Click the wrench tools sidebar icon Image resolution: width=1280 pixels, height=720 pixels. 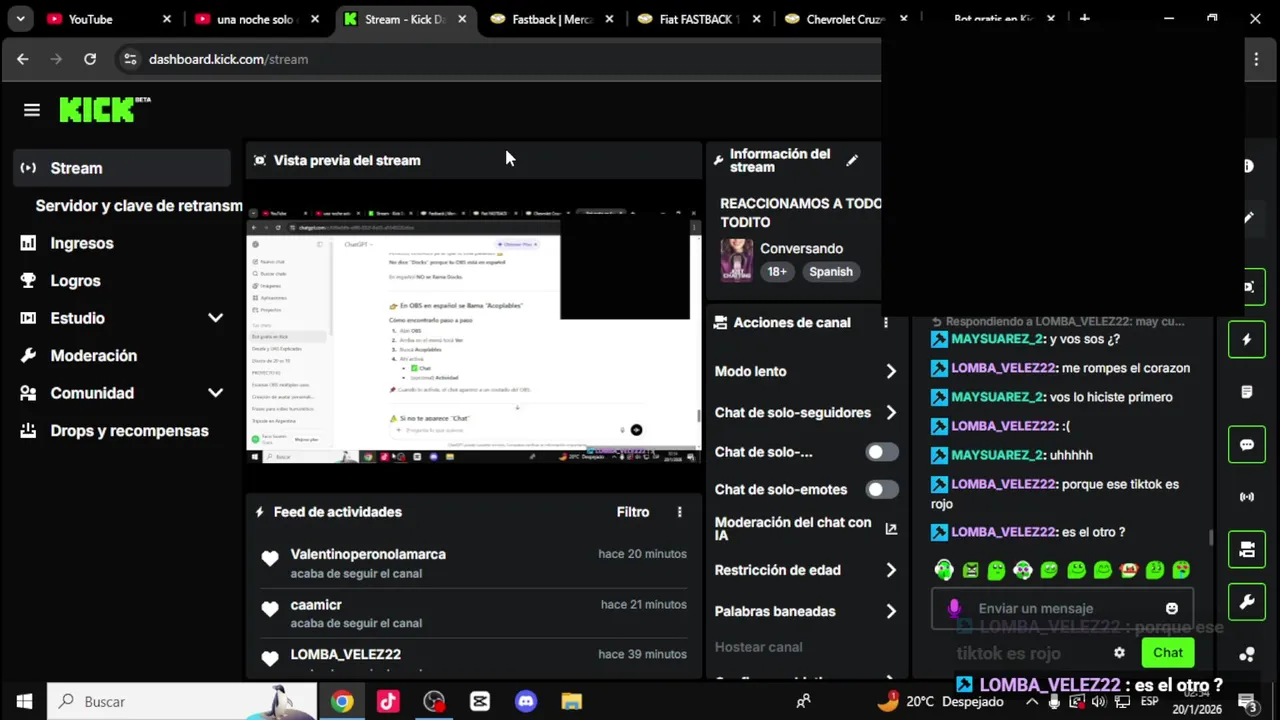(x=1247, y=602)
